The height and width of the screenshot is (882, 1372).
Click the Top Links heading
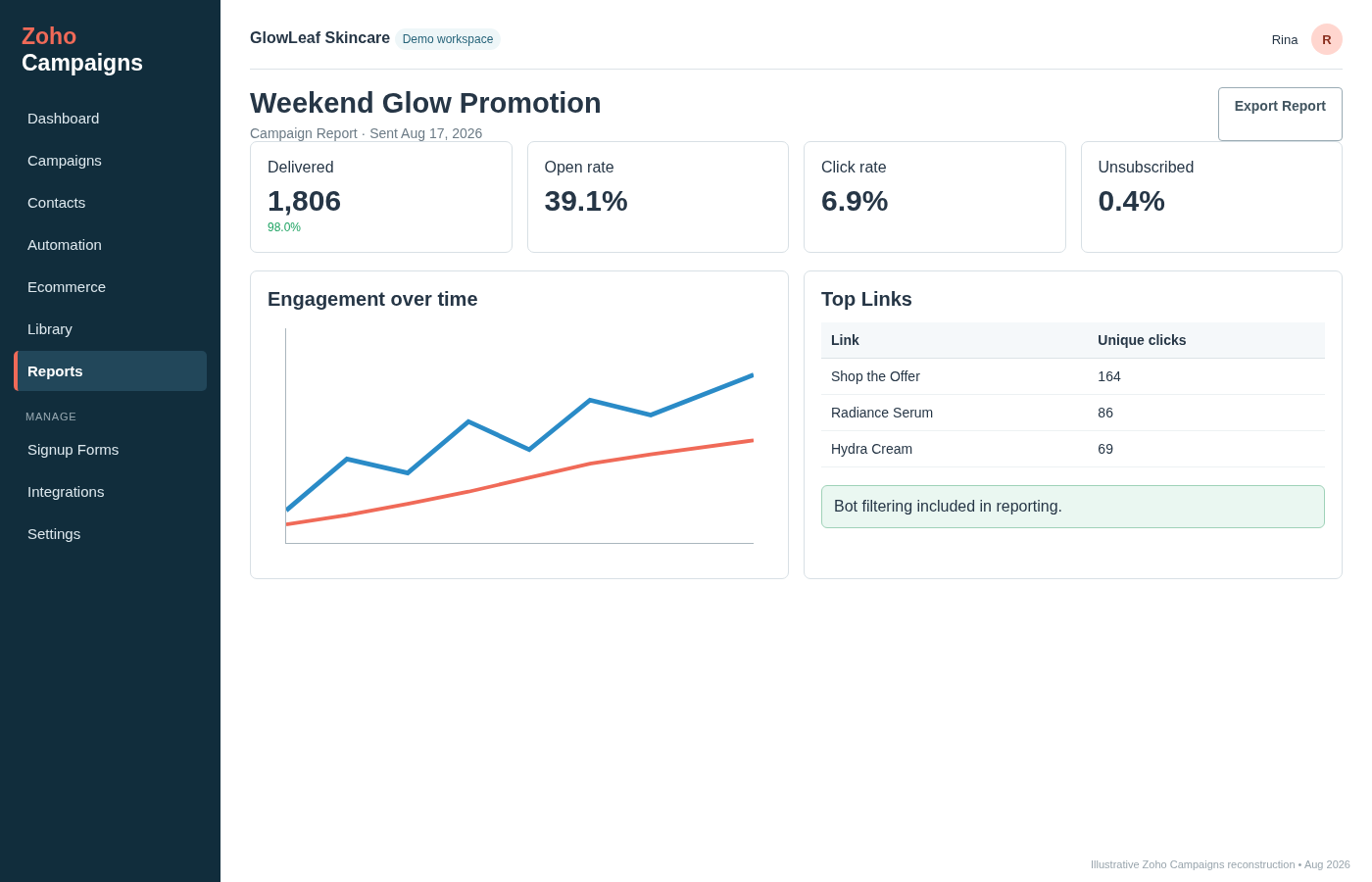(x=866, y=299)
